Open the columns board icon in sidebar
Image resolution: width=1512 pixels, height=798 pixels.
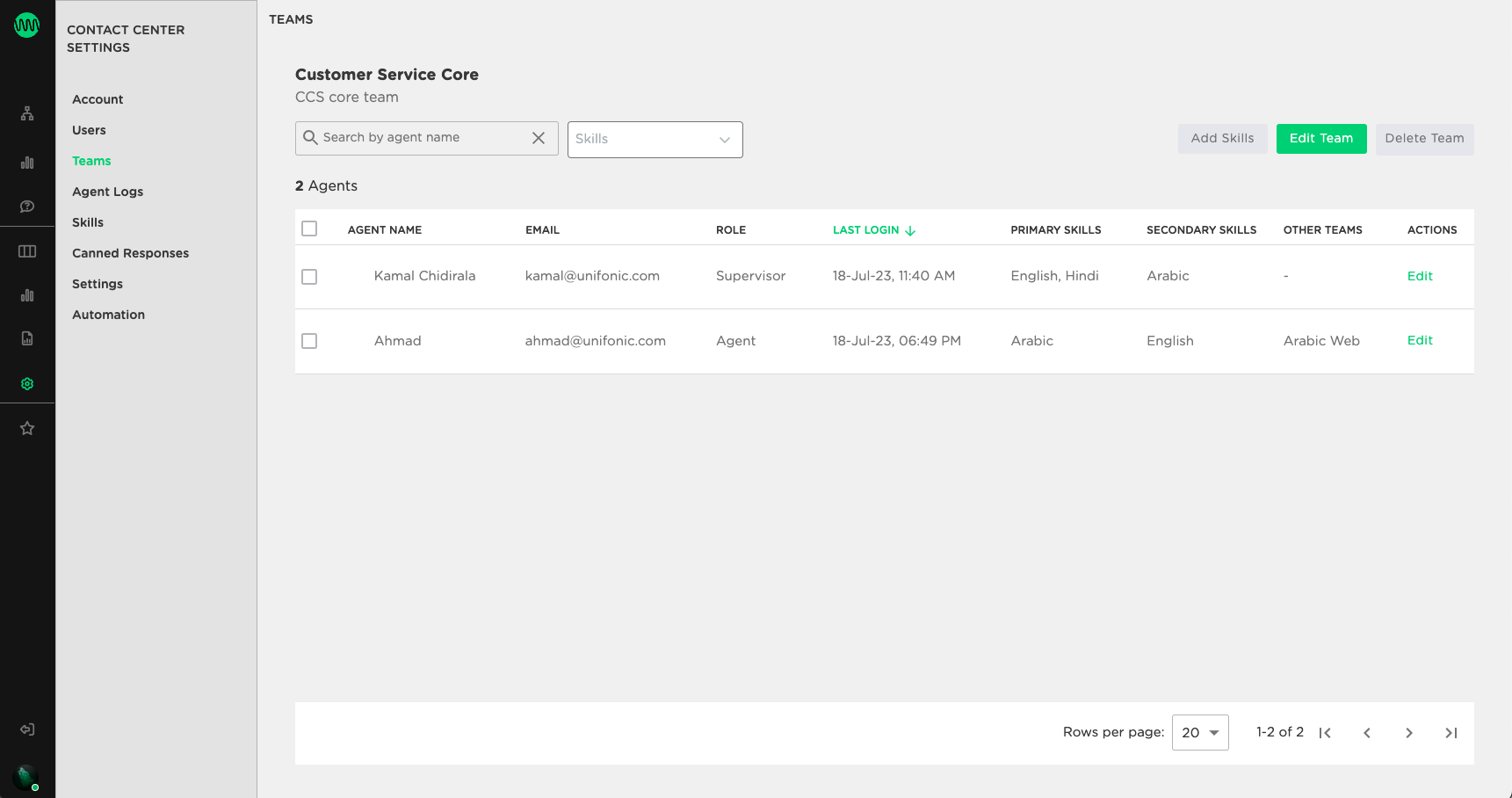click(x=27, y=251)
